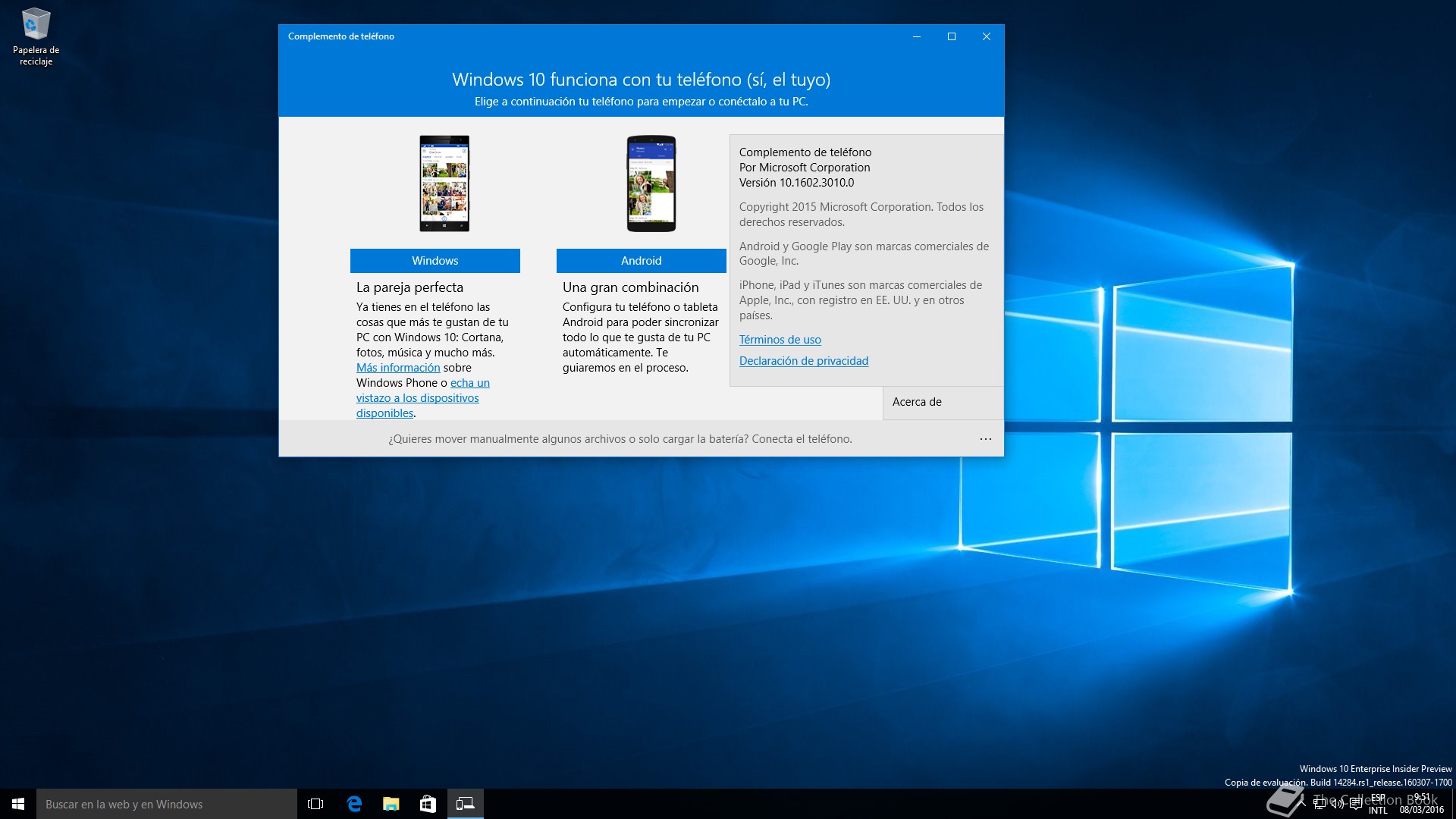The width and height of the screenshot is (1456, 819).
Task: Click Phone Companion taskbar icon
Action: [x=465, y=804]
